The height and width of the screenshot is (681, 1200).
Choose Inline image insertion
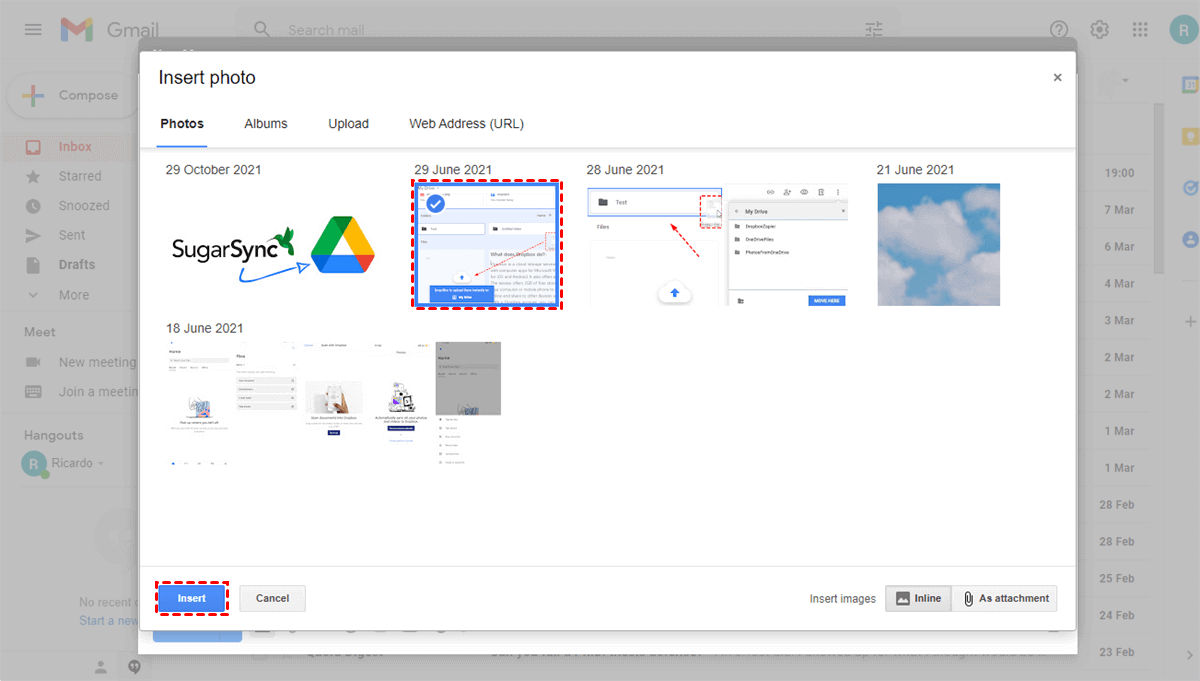(x=918, y=598)
